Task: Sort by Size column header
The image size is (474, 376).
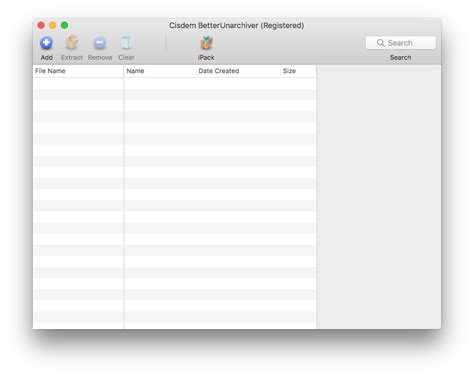Action: 298,71
